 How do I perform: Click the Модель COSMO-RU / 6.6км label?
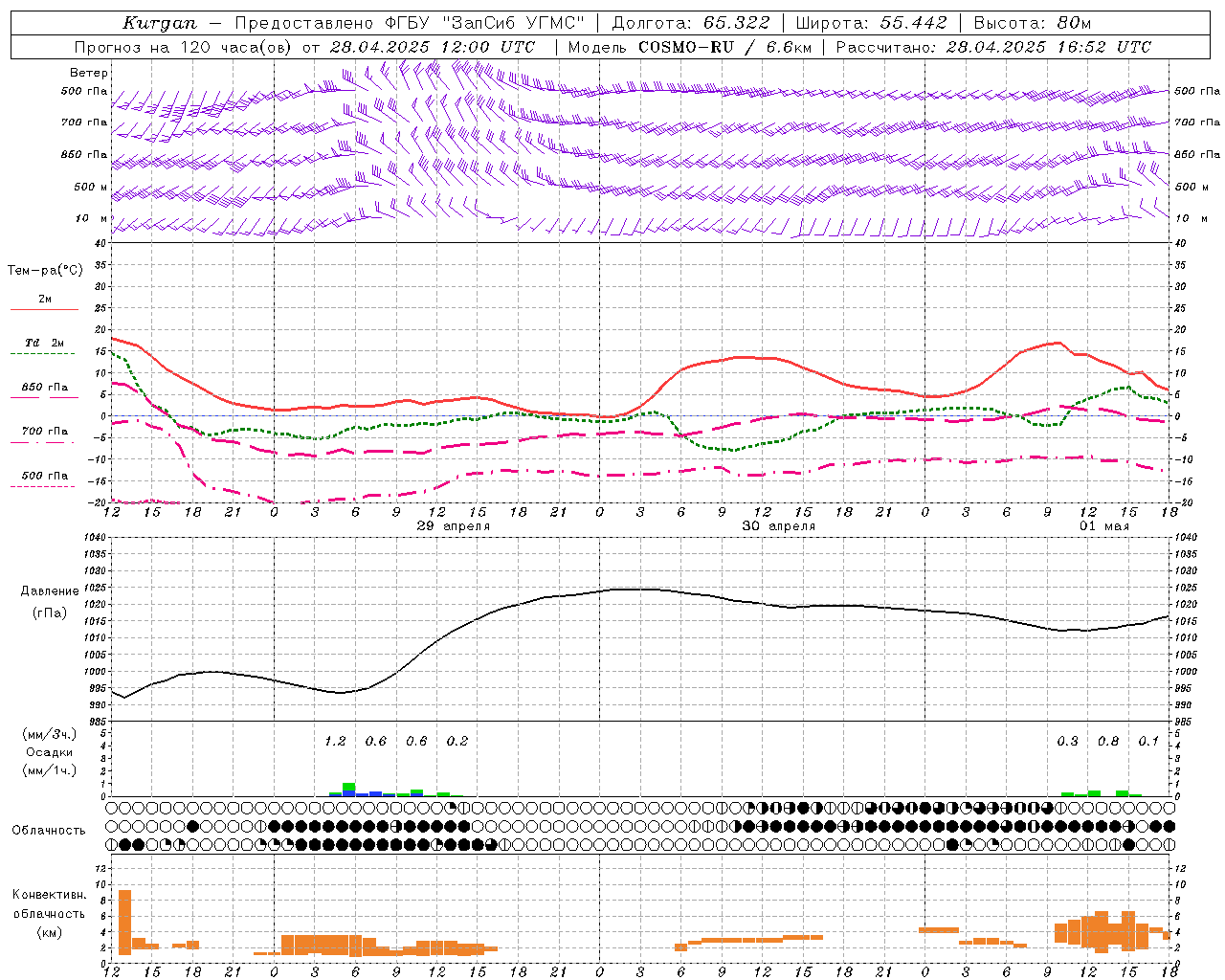point(689,47)
